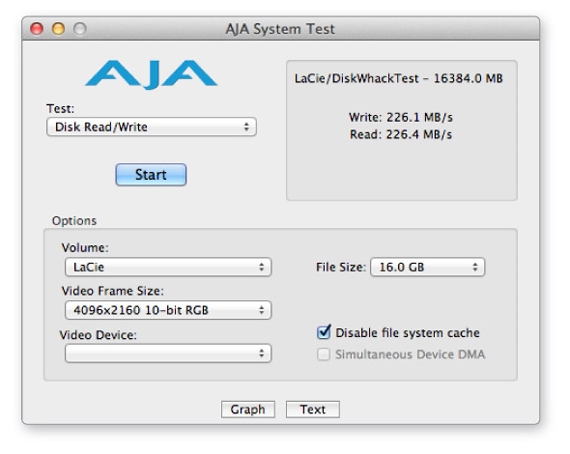Click the Volume: label

pos(85,248)
